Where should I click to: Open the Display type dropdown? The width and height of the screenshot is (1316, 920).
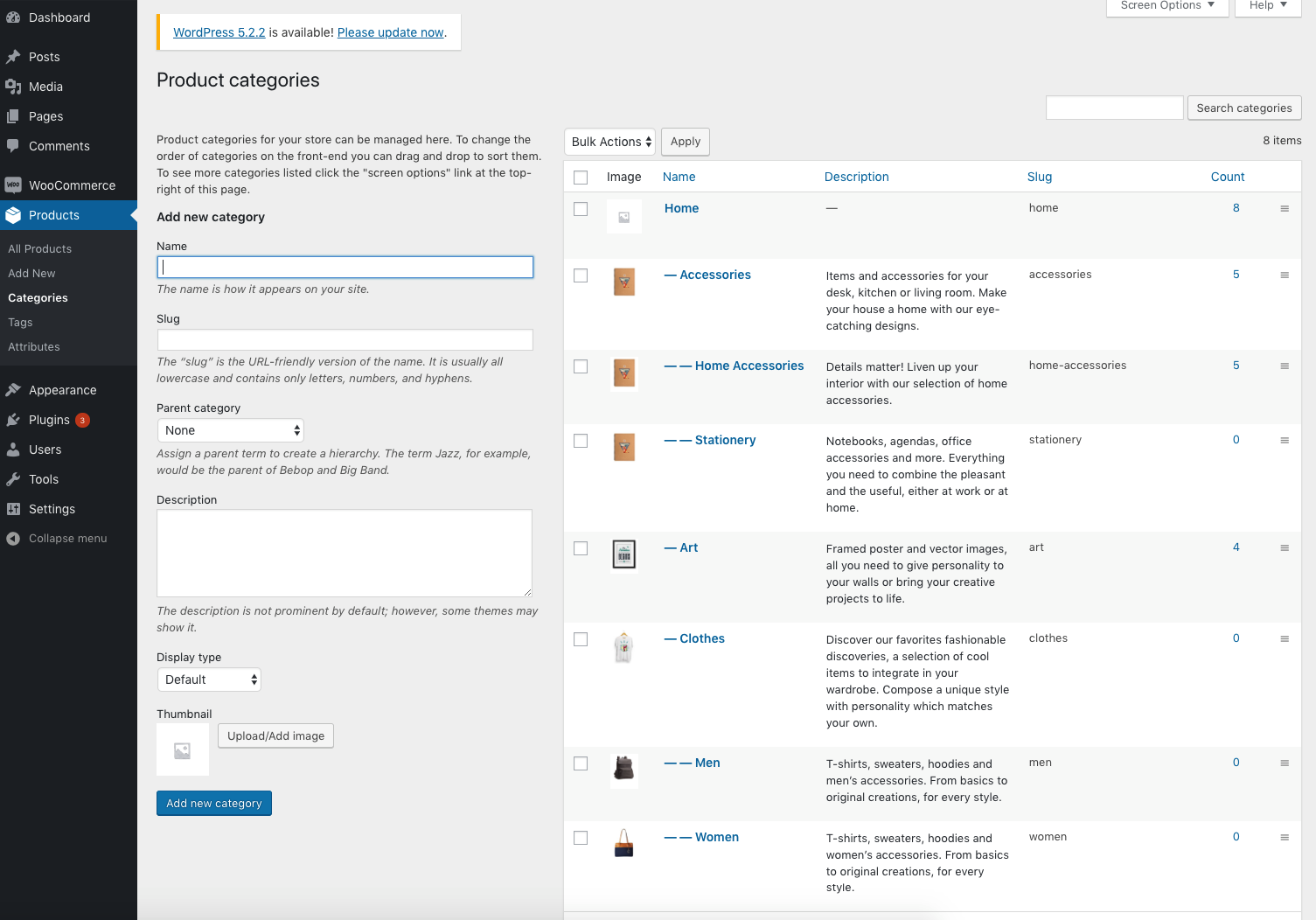tap(209, 680)
